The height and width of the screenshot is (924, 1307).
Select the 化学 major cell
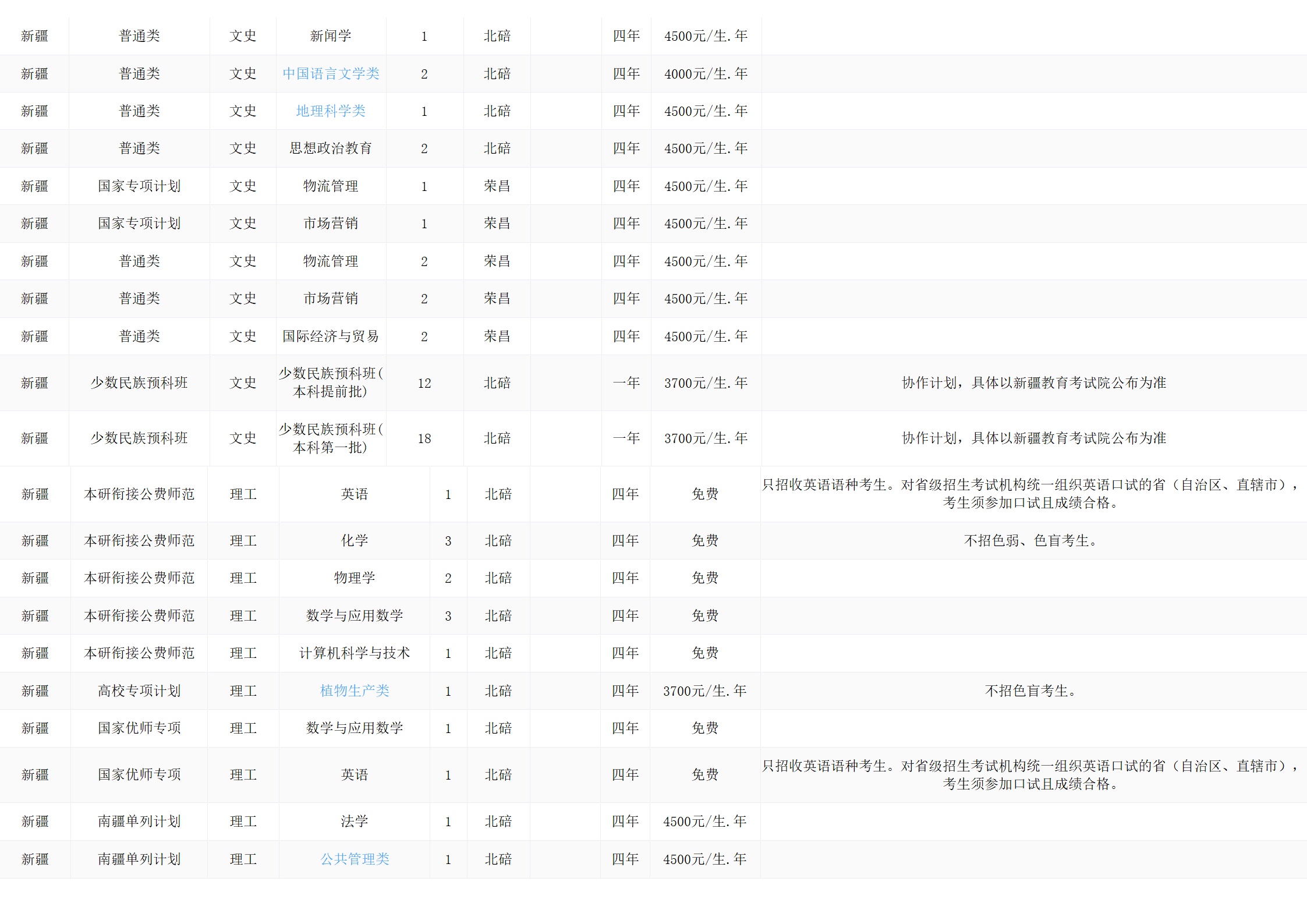[354, 541]
